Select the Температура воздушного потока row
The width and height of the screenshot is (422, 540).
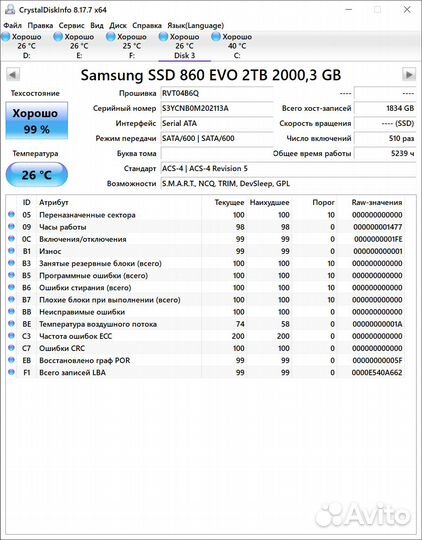[x=206, y=324]
